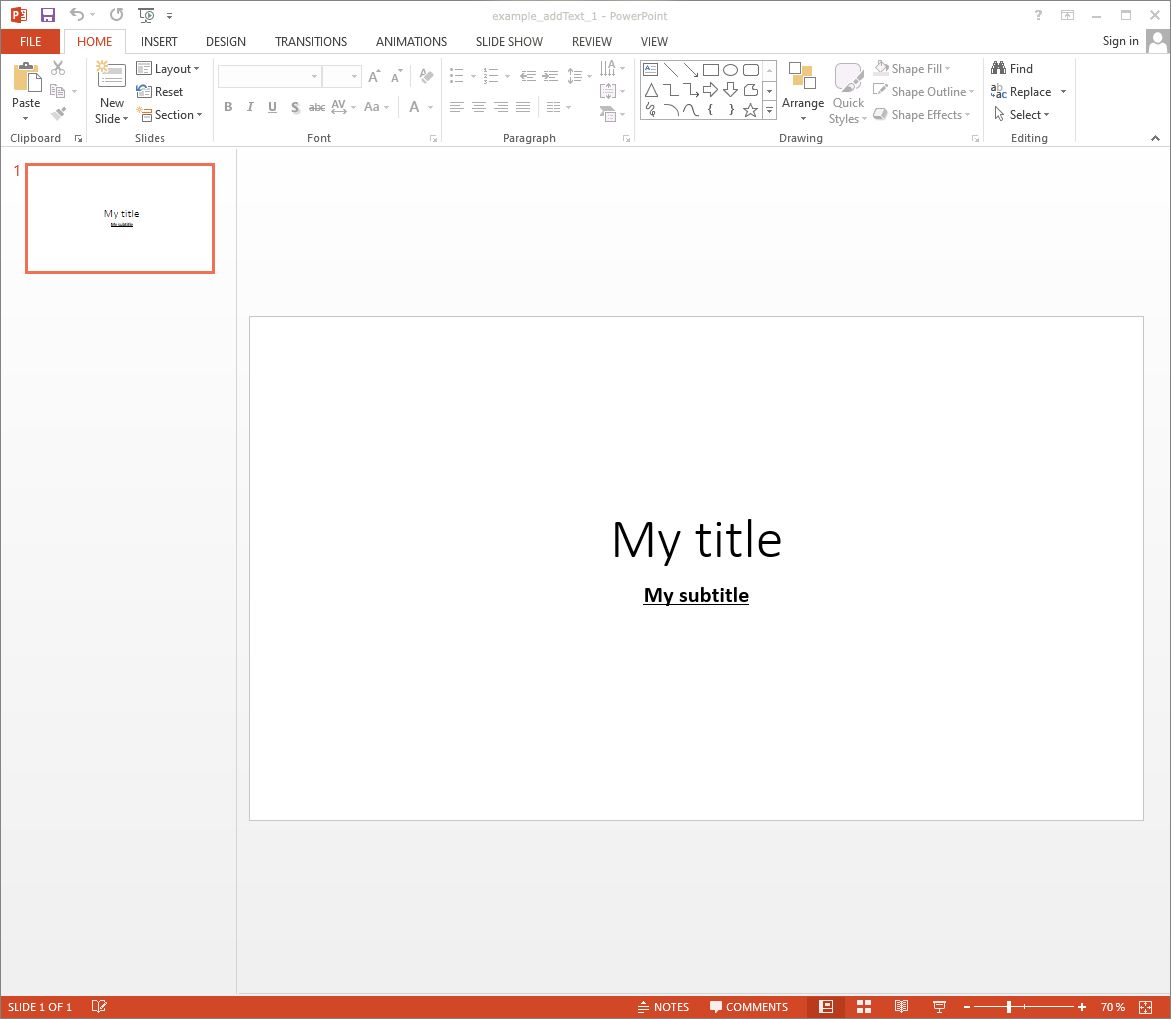
Task: Open the PowerPoint Help question mark
Action: tap(1038, 15)
